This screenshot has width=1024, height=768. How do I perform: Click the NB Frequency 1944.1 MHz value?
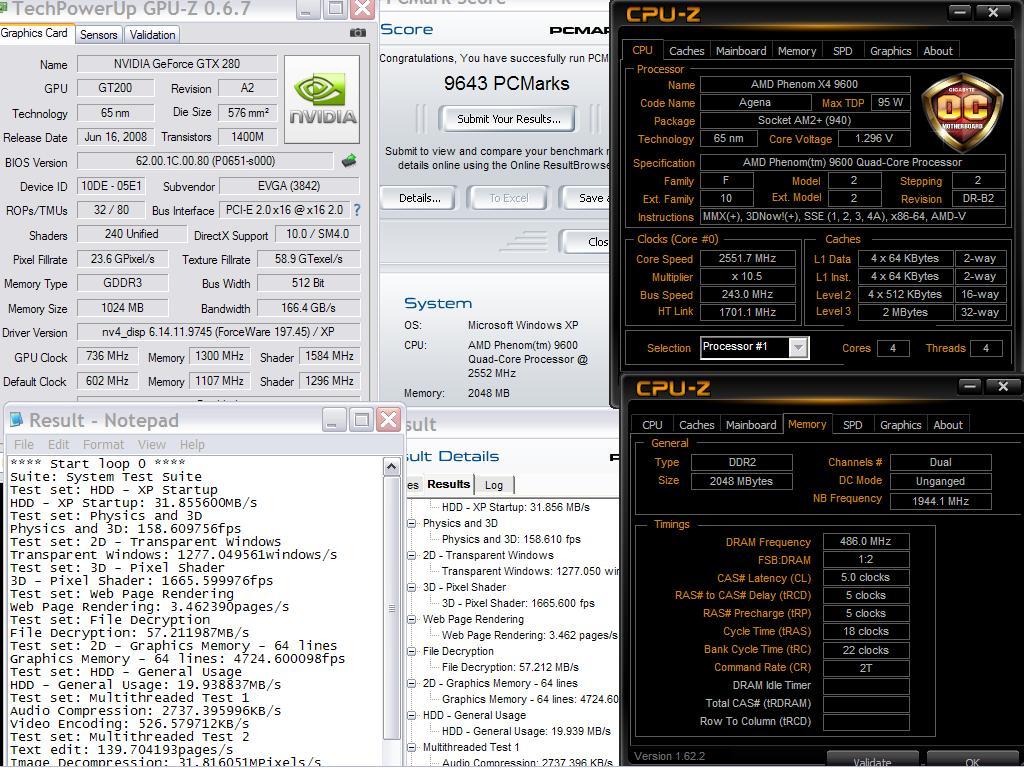click(940, 501)
